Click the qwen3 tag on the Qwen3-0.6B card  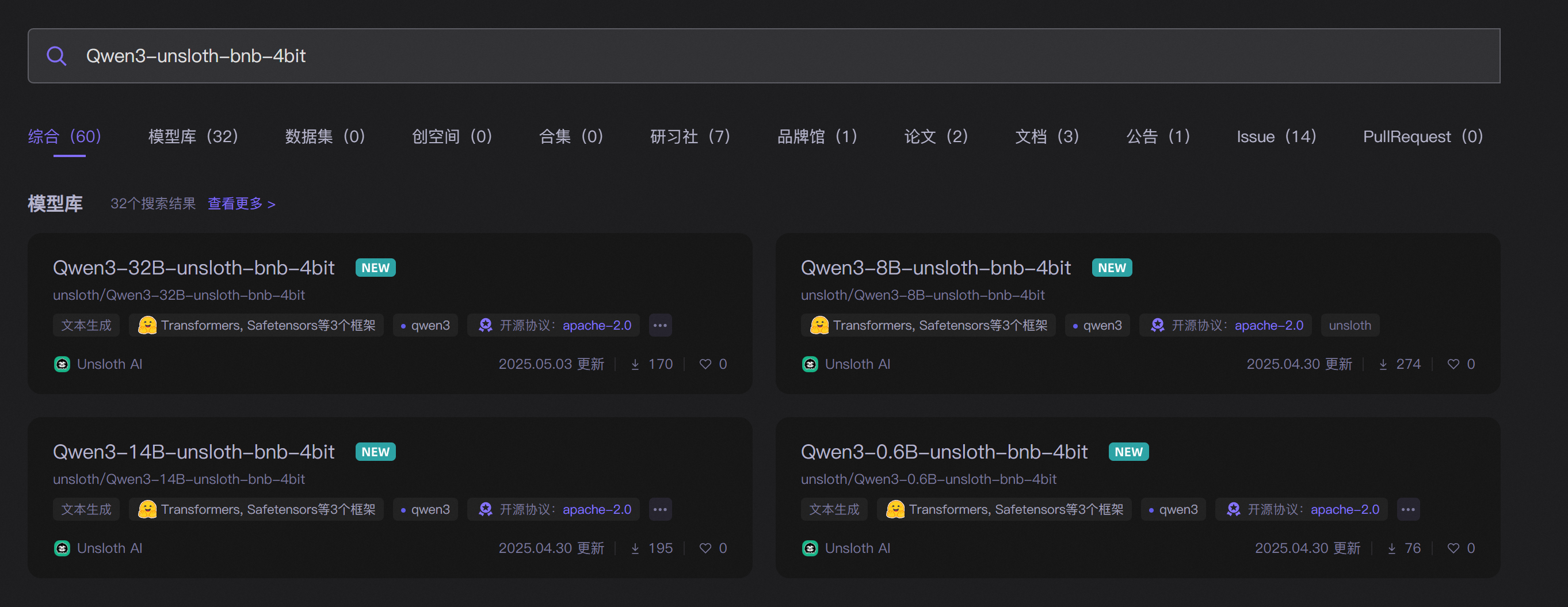point(1174,510)
